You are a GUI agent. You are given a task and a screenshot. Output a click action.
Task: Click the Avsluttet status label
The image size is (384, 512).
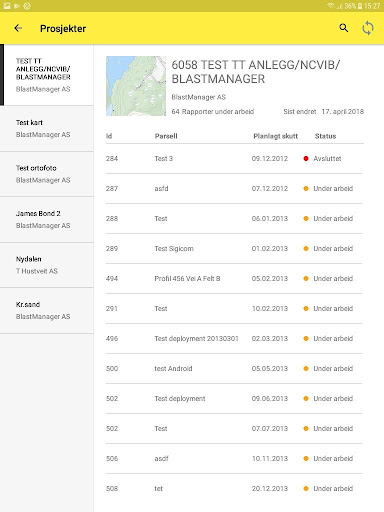(327, 159)
